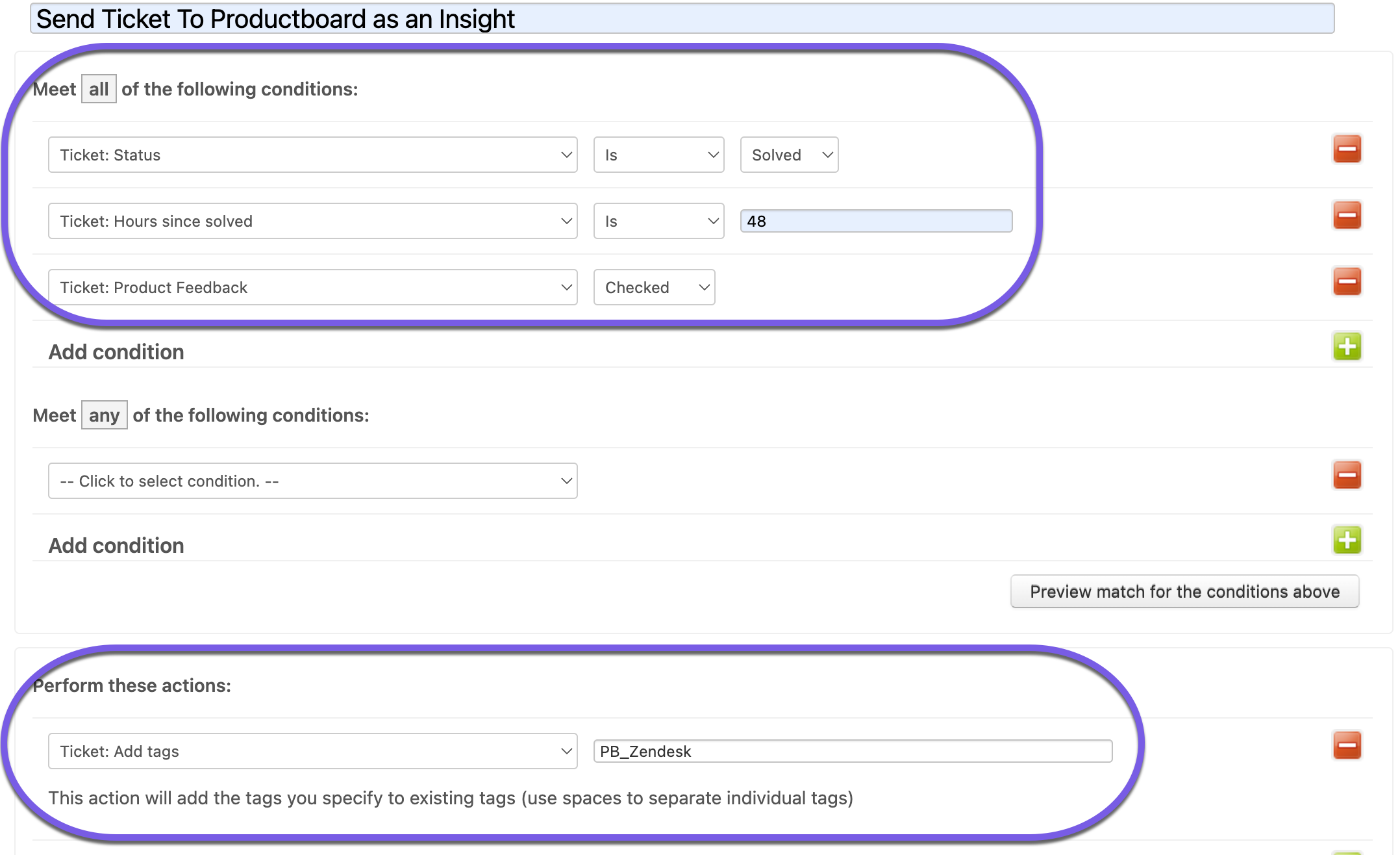1400x855 pixels.
Task: Add a condition under Meet all section
Action: click(x=1347, y=346)
